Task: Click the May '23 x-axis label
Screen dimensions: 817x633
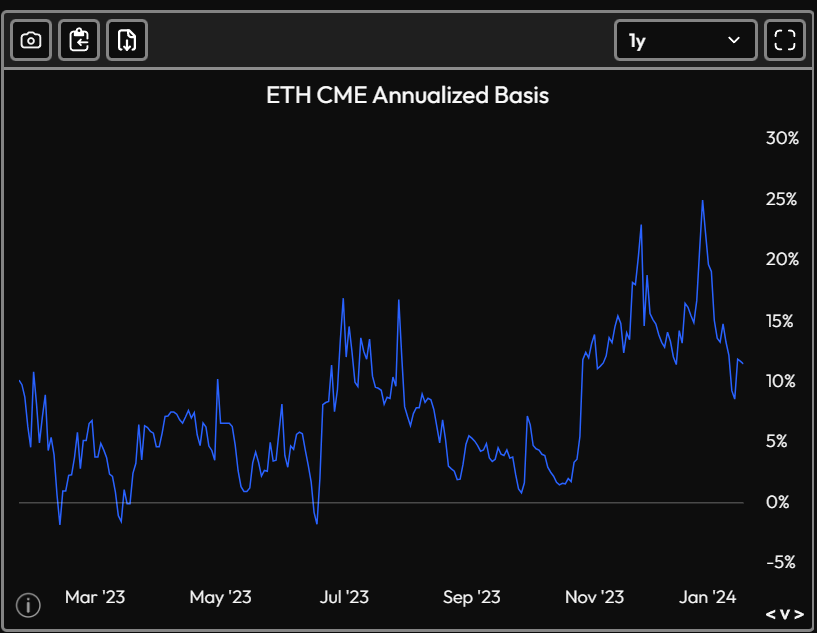Action: (x=220, y=597)
